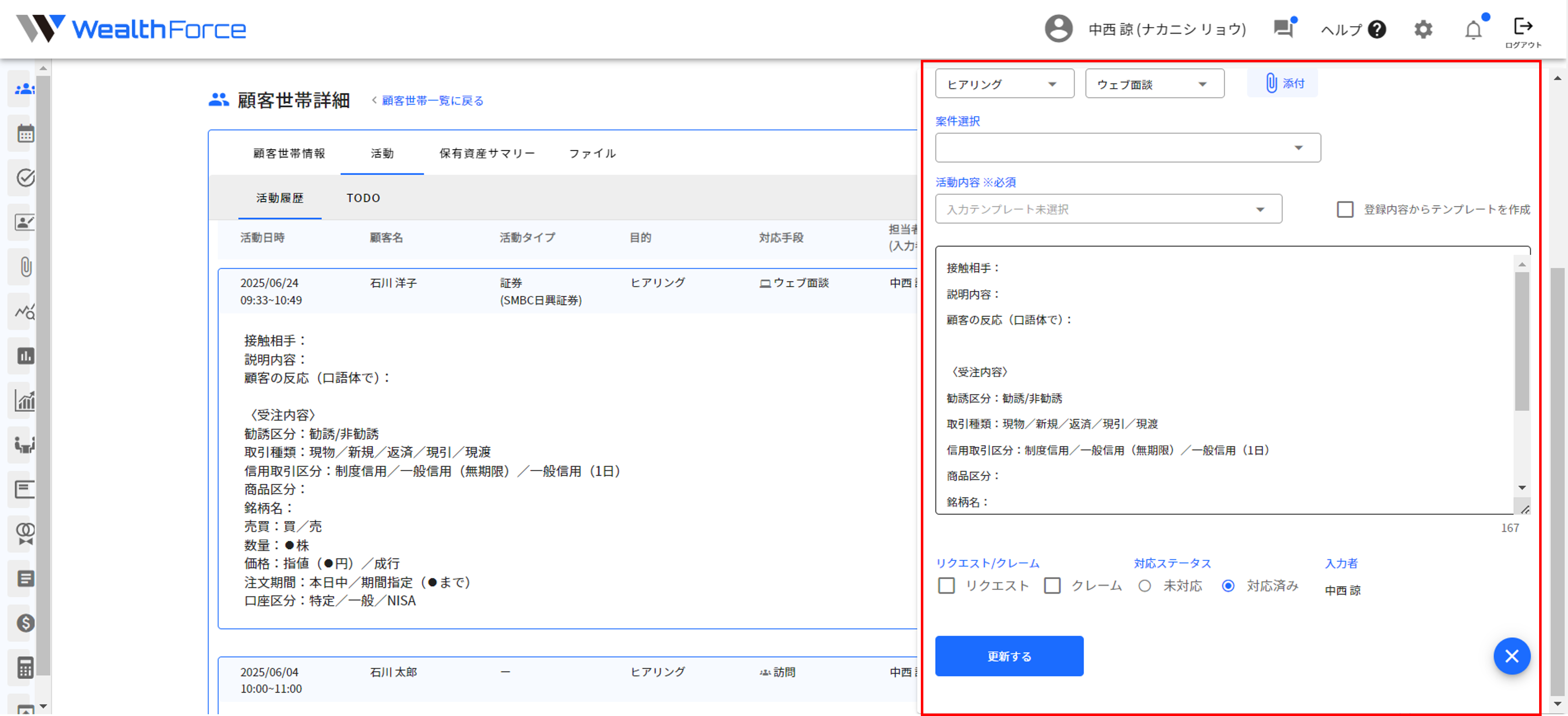Switch to 保有資産サマリー tab
Screen dimensions: 1568x716
coord(487,153)
